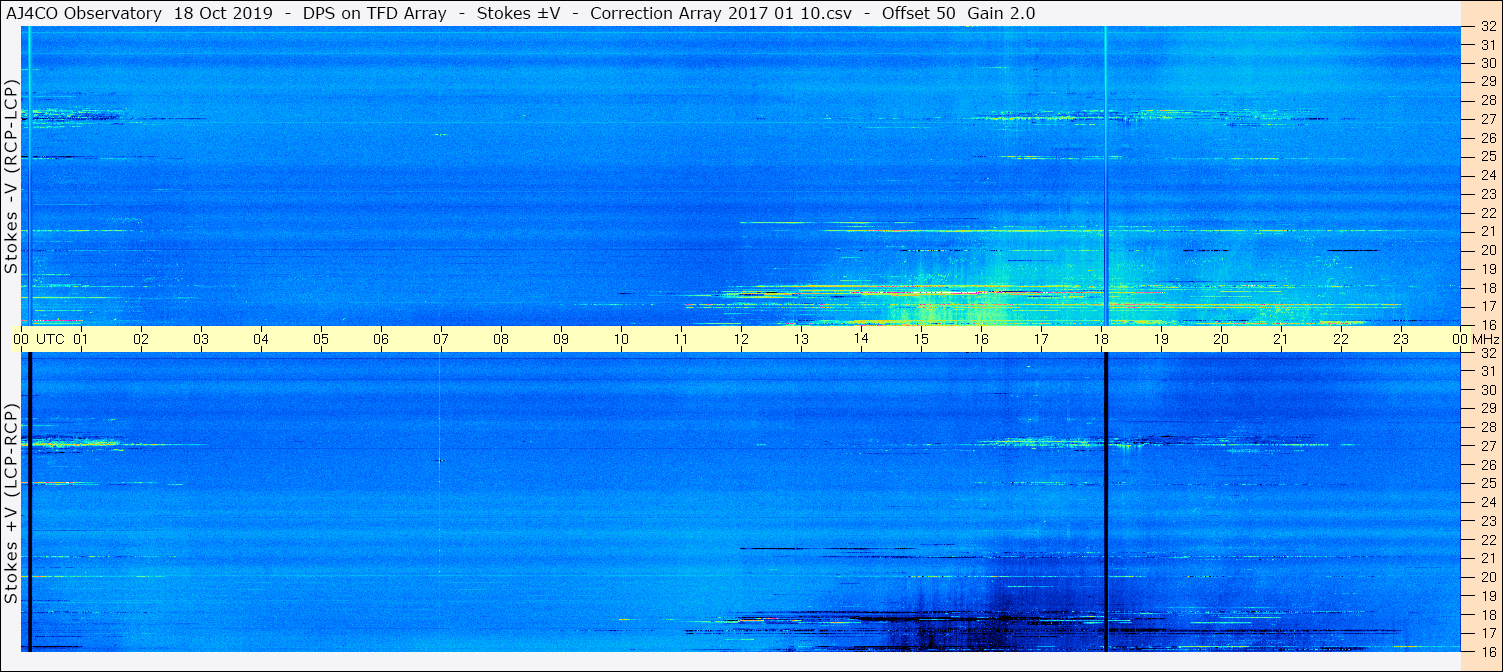Screen dimensions: 1503x672
Task: Click the '00 UTC' time axis label
Action: click(39, 339)
